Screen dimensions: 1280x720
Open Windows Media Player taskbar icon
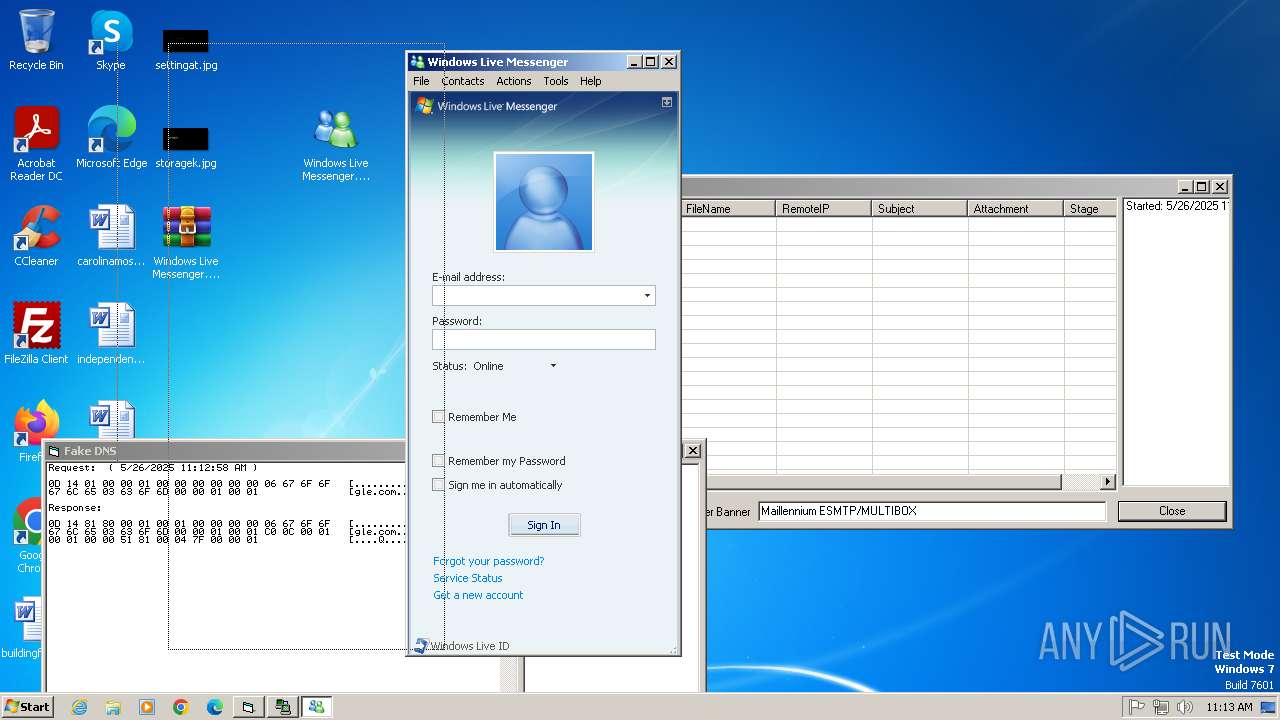point(147,707)
